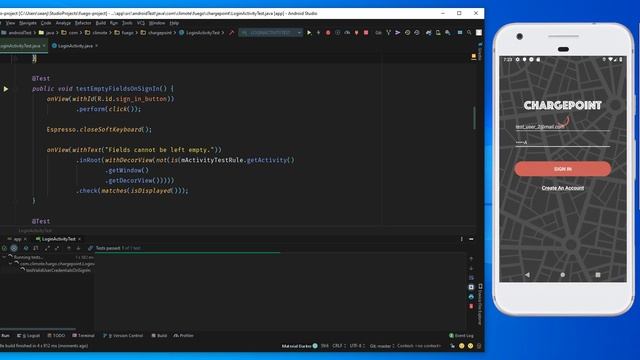Open the Run configuration dropdown
This screenshot has height=360, width=640.
271,33
